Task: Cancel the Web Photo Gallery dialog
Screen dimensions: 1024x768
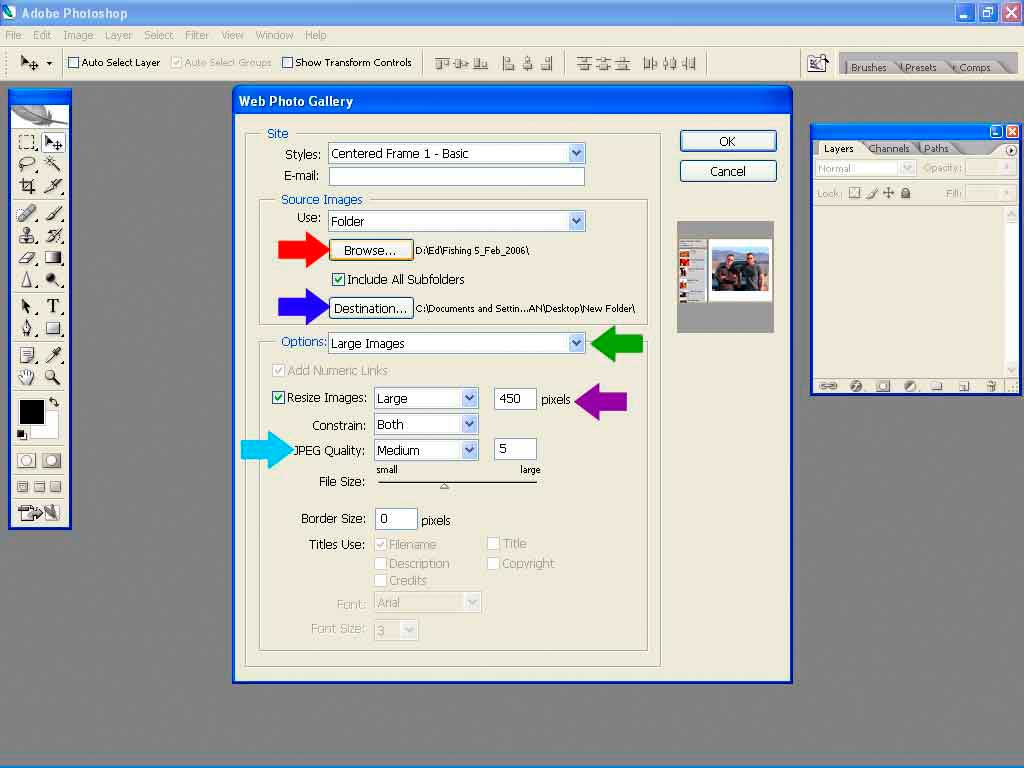Action: 728,171
